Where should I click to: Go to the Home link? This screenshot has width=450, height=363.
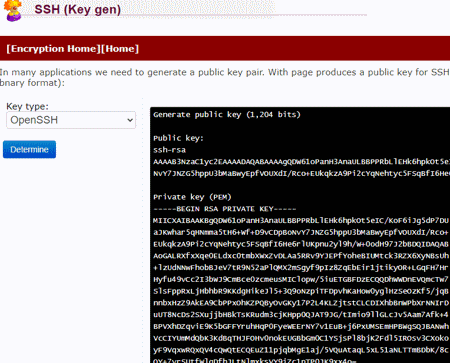pos(120,49)
